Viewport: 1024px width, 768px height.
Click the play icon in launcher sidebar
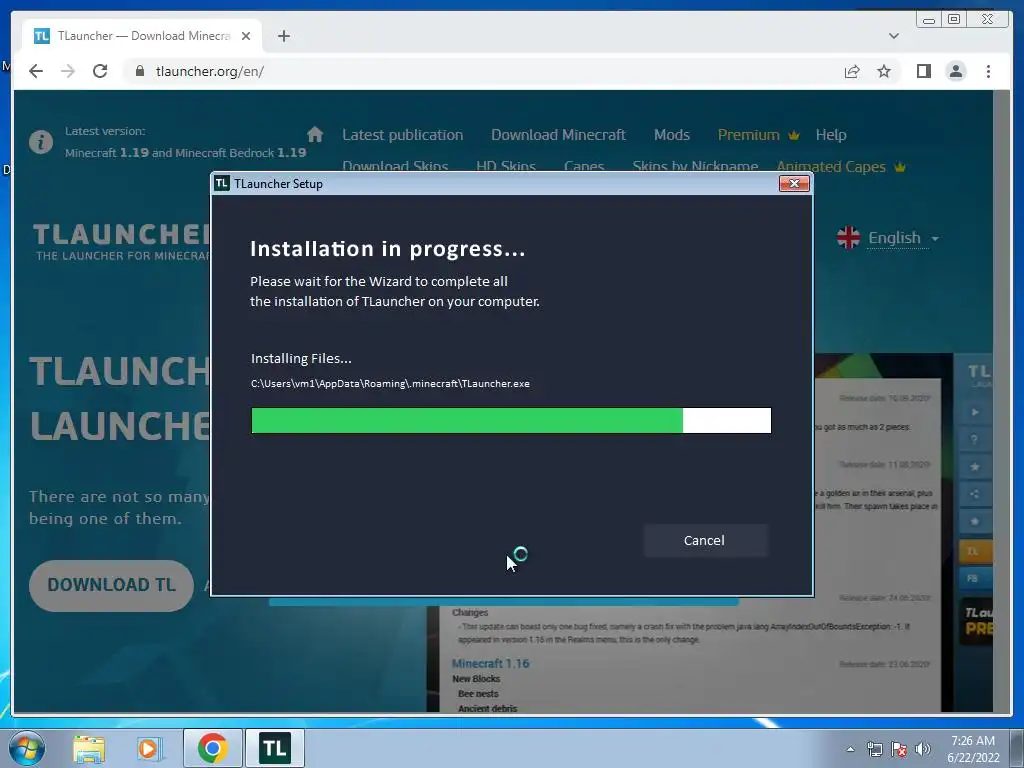click(x=974, y=412)
